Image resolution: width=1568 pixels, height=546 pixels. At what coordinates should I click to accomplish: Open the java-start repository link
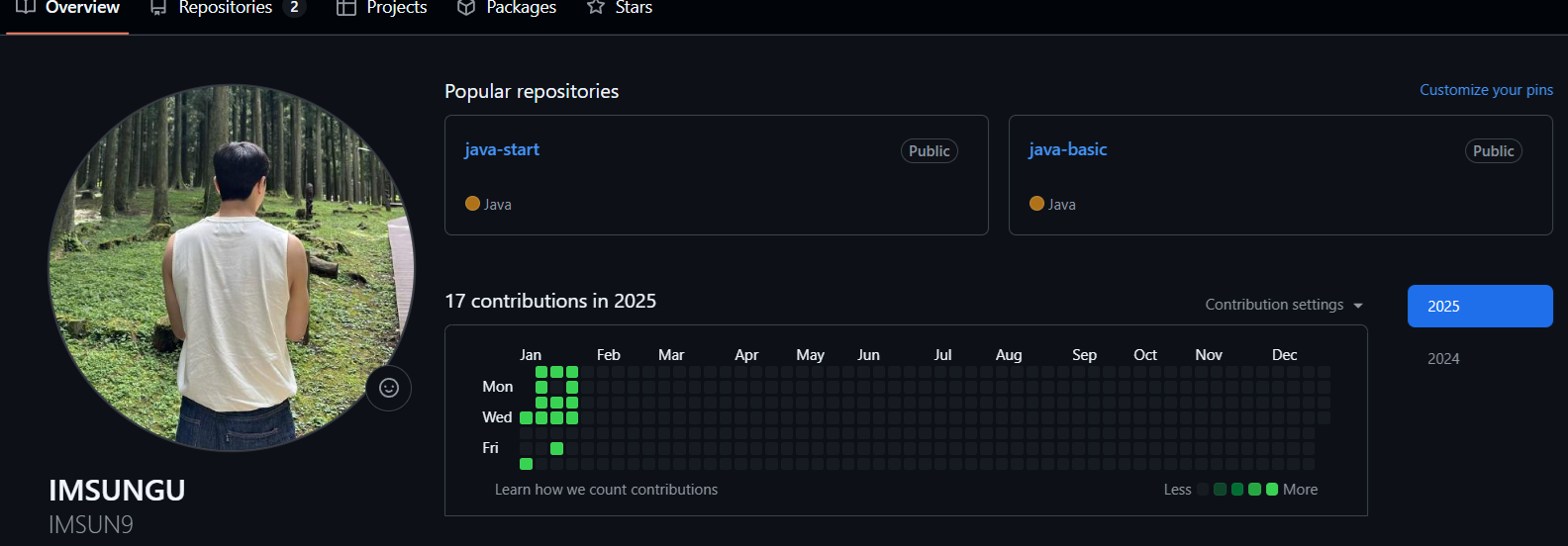(502, 149)
